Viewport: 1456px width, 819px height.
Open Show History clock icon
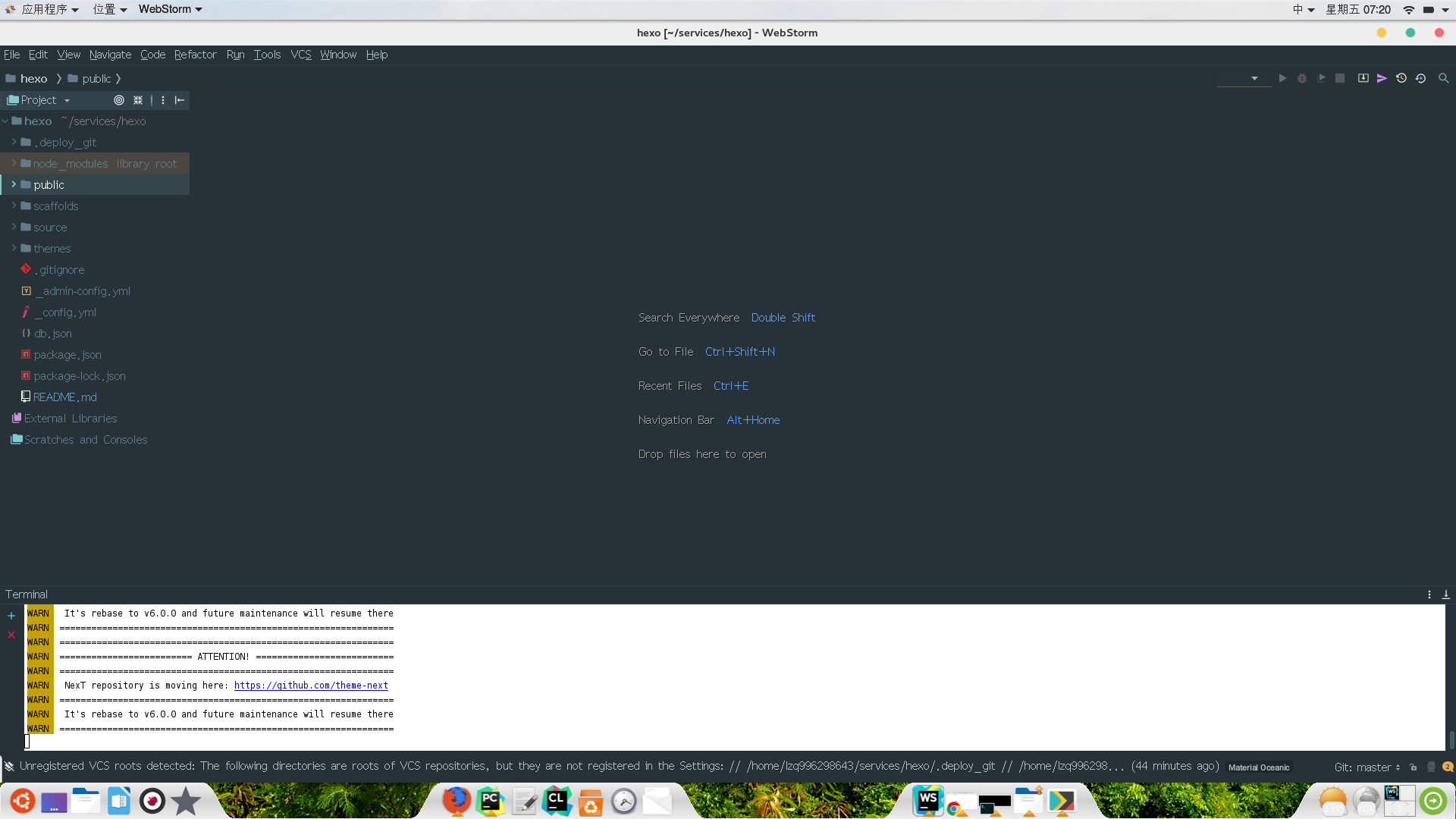1401,78
